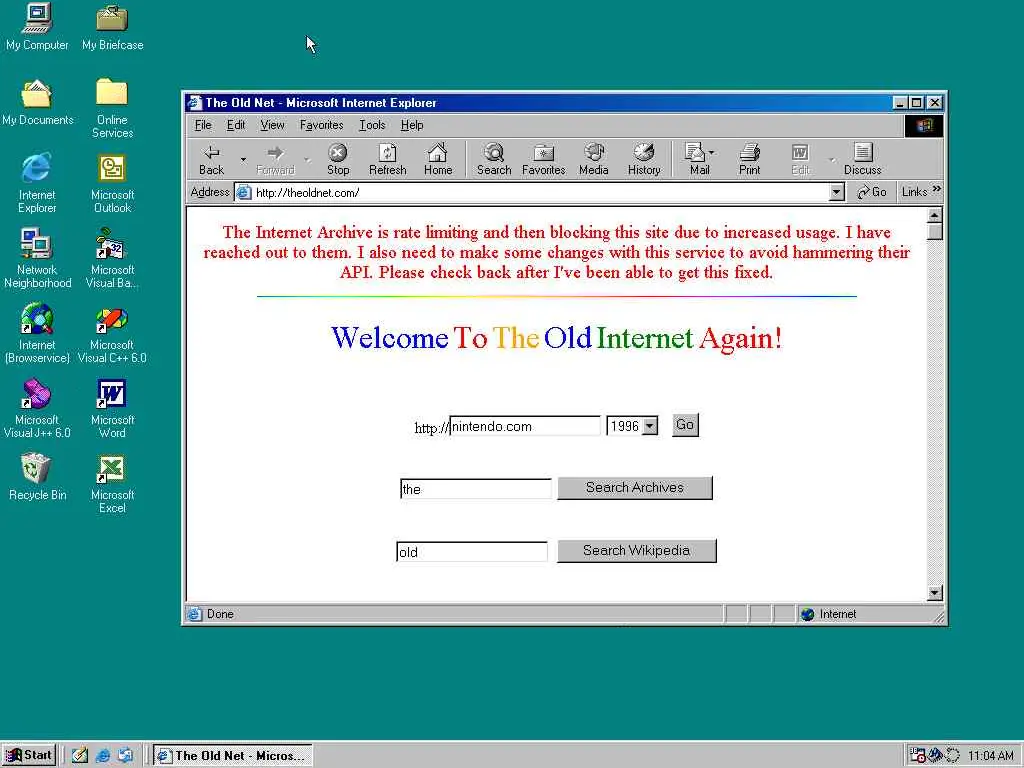Click the Show Desktop Quick Launch icon
This screenshot has height=768, width=1024.
80,755
